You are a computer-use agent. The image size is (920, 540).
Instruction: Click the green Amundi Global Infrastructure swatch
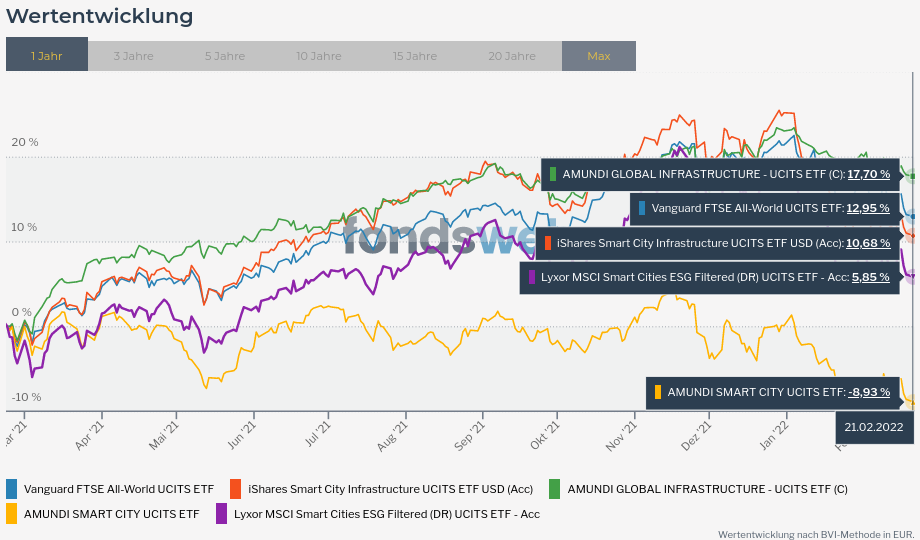[554, 489]
